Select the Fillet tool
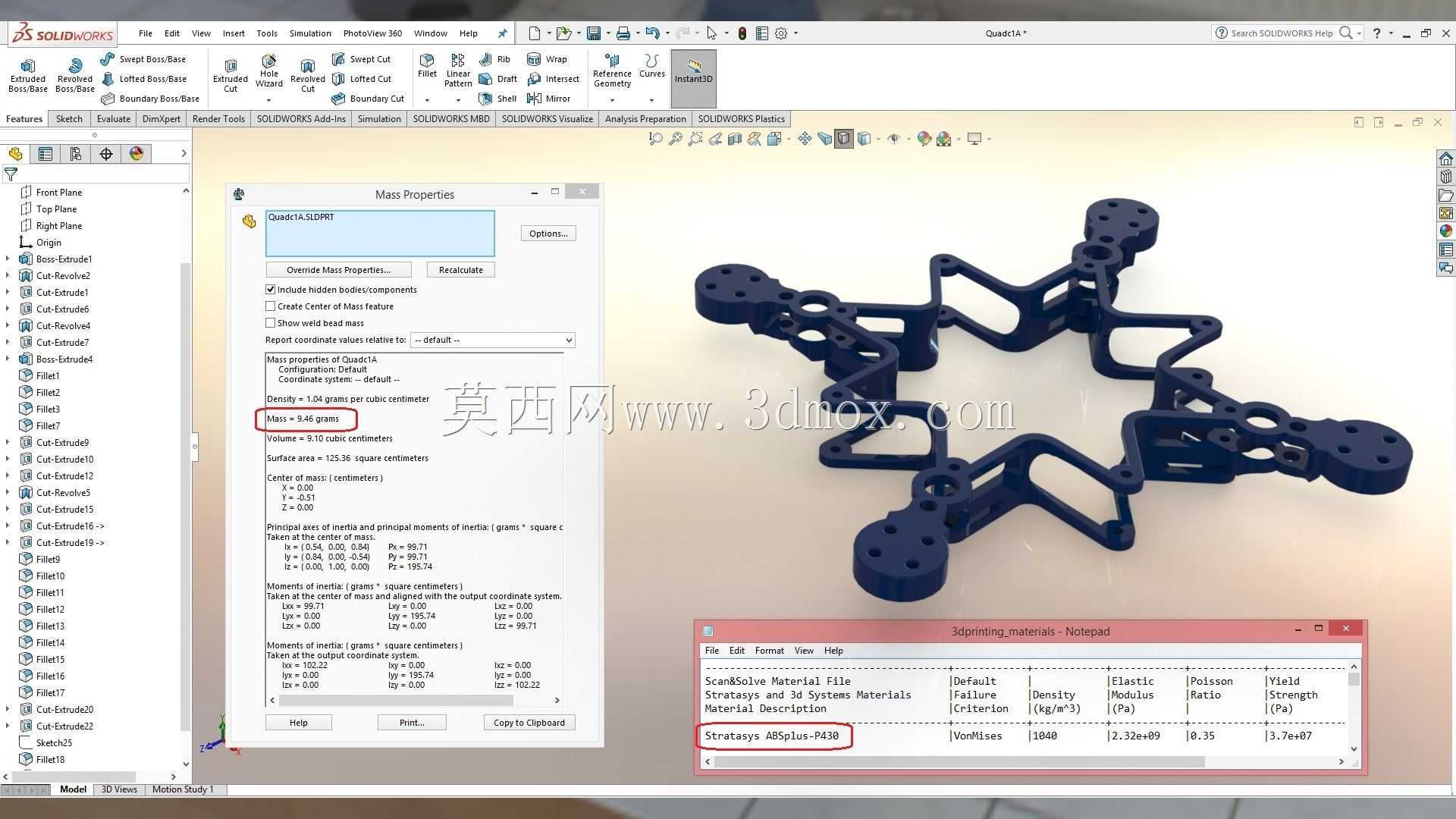 coord(427,66)
